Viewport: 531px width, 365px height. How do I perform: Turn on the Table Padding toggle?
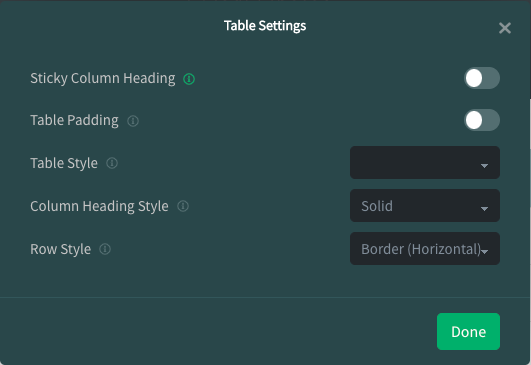pyautogui.click(x=482, y=120)
